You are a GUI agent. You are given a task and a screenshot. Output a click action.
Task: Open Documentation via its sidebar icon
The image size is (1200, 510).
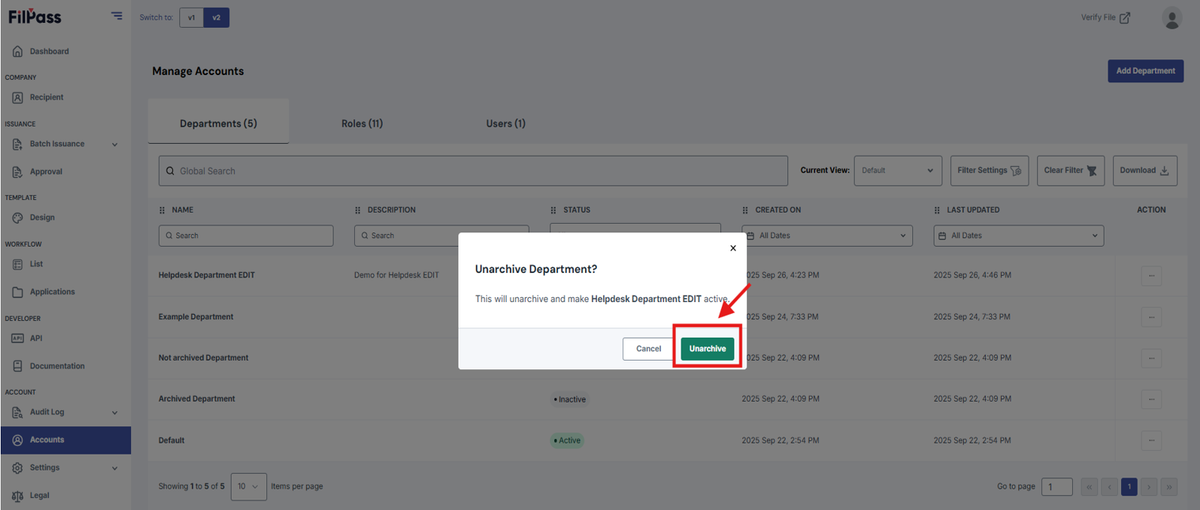coord(18,366)
